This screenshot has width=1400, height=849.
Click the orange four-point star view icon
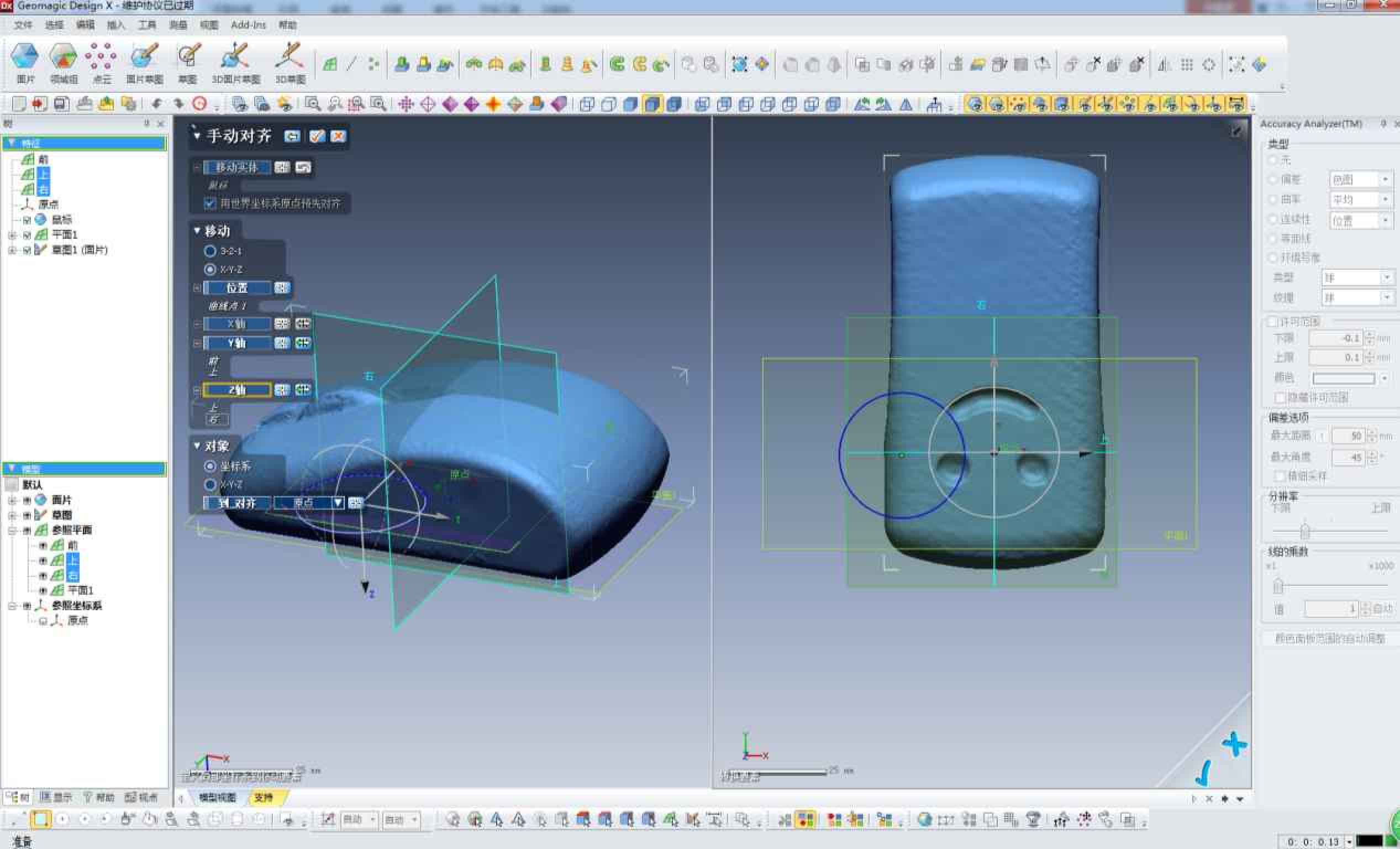click(x=493, y=104)
